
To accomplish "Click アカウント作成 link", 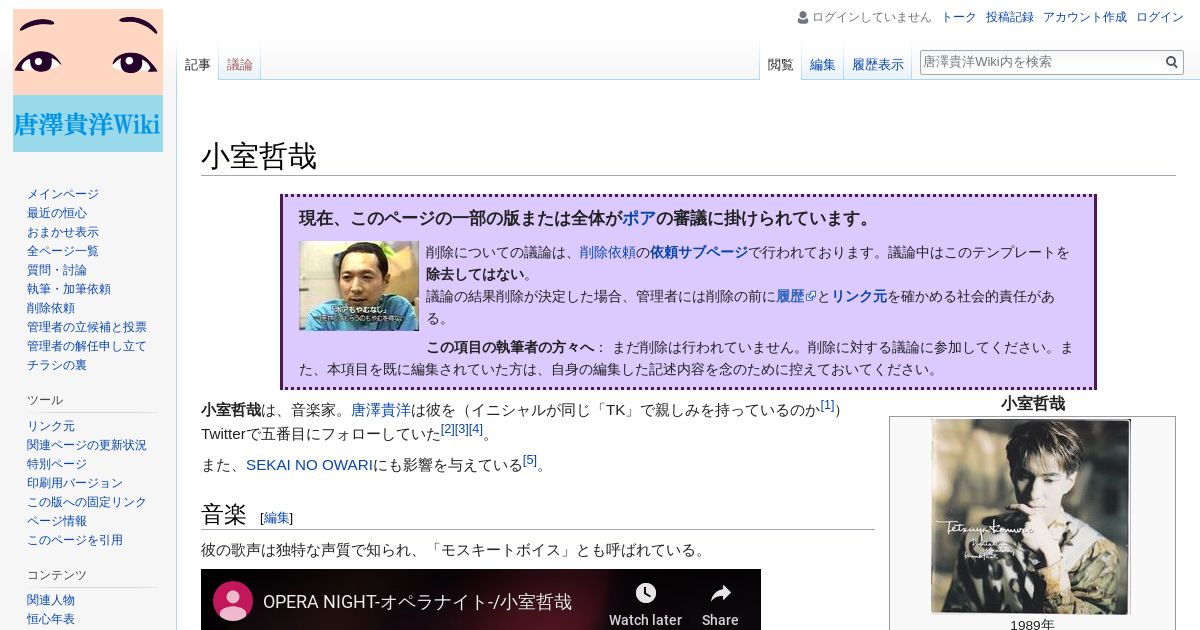I will coord(1085,17).
